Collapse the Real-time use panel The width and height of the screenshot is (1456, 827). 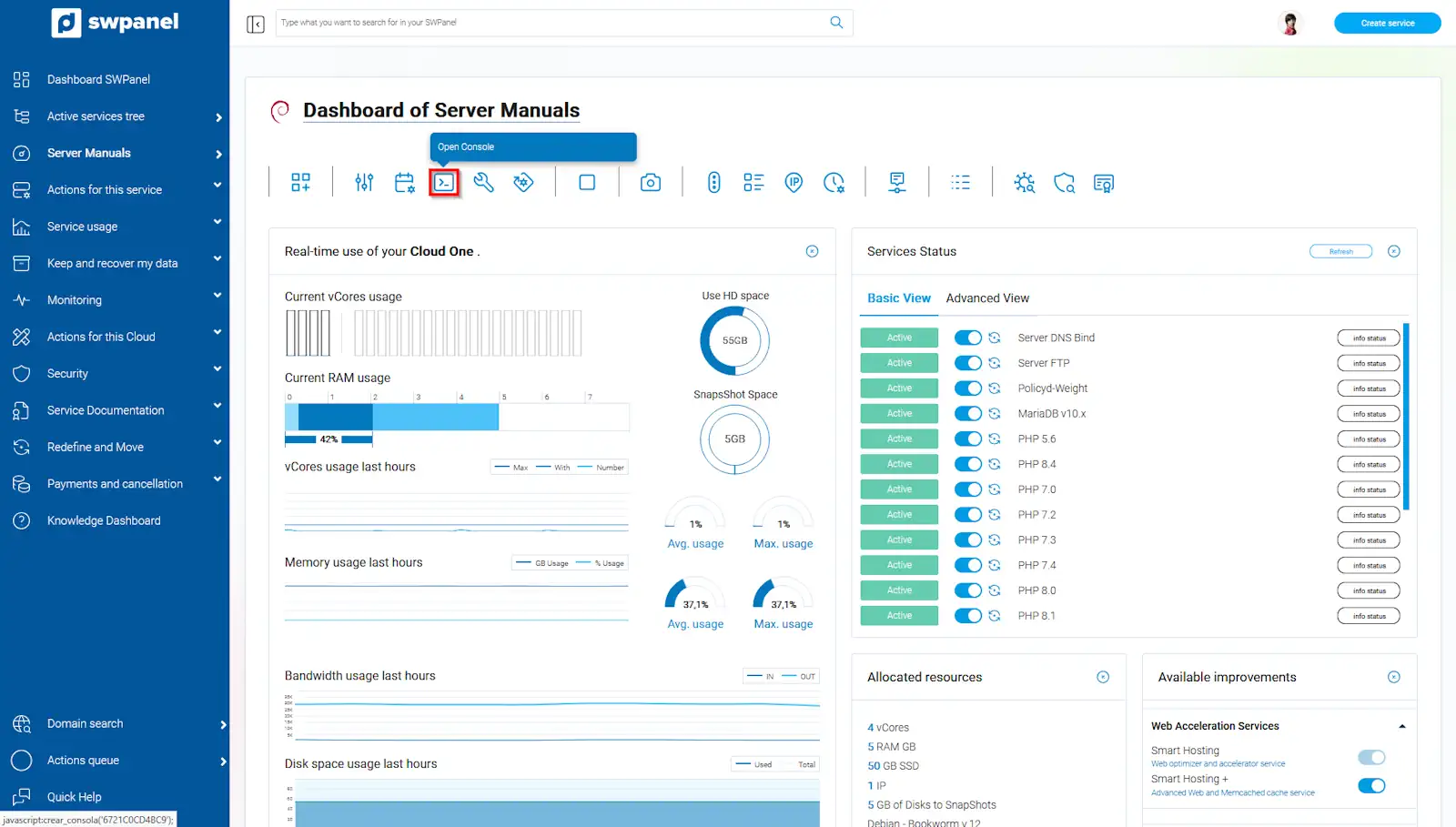812,251
